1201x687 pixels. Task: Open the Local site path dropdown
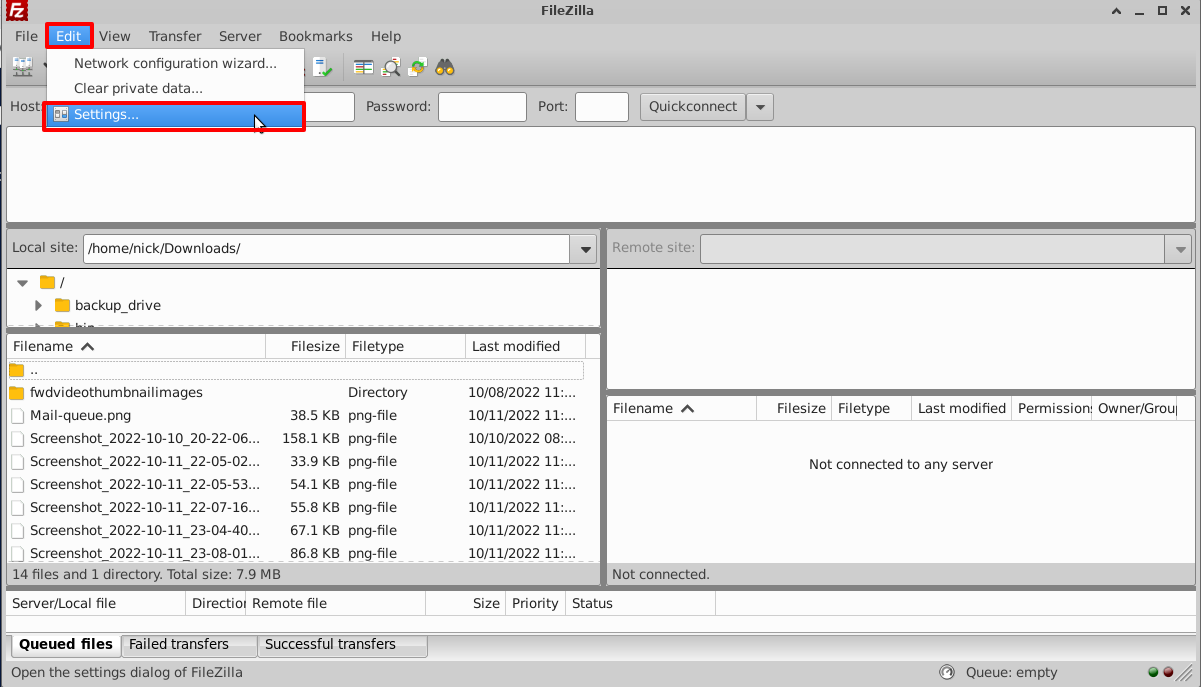point(584,249)
